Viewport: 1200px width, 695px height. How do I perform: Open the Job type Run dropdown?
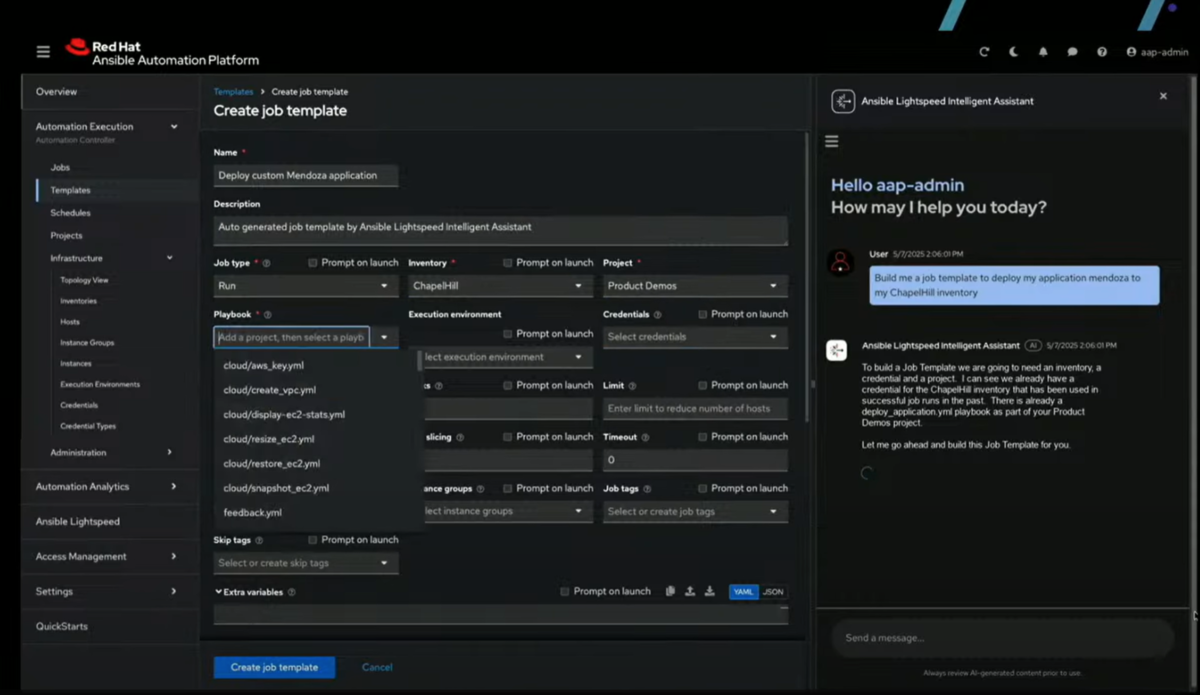306,286
